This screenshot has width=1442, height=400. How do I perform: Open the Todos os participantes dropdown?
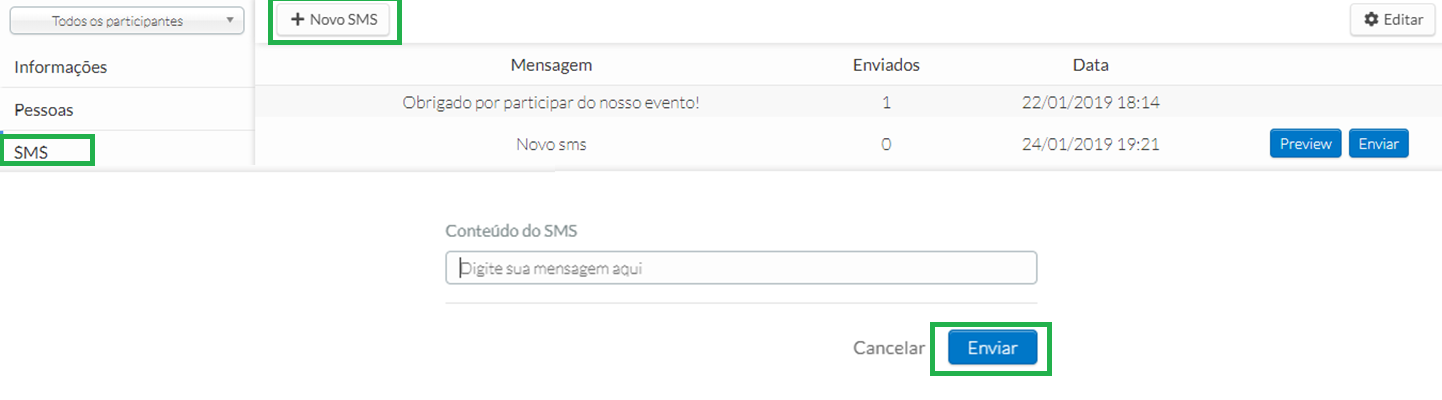pyautogui.click(x=127, y=21)
